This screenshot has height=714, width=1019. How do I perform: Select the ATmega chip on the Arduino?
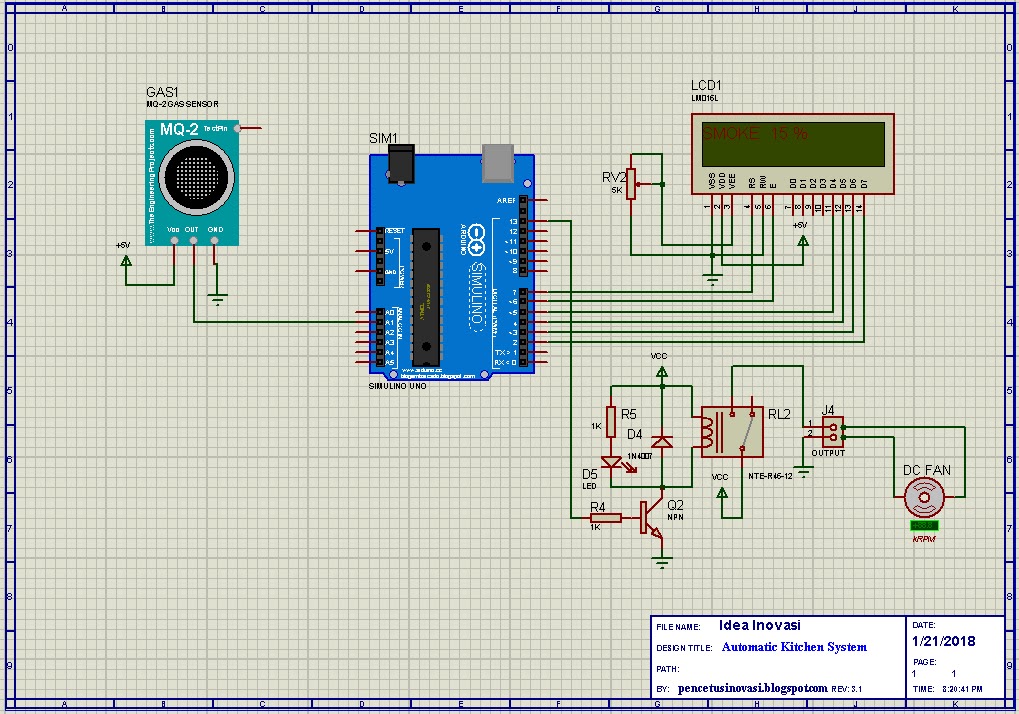427,295
